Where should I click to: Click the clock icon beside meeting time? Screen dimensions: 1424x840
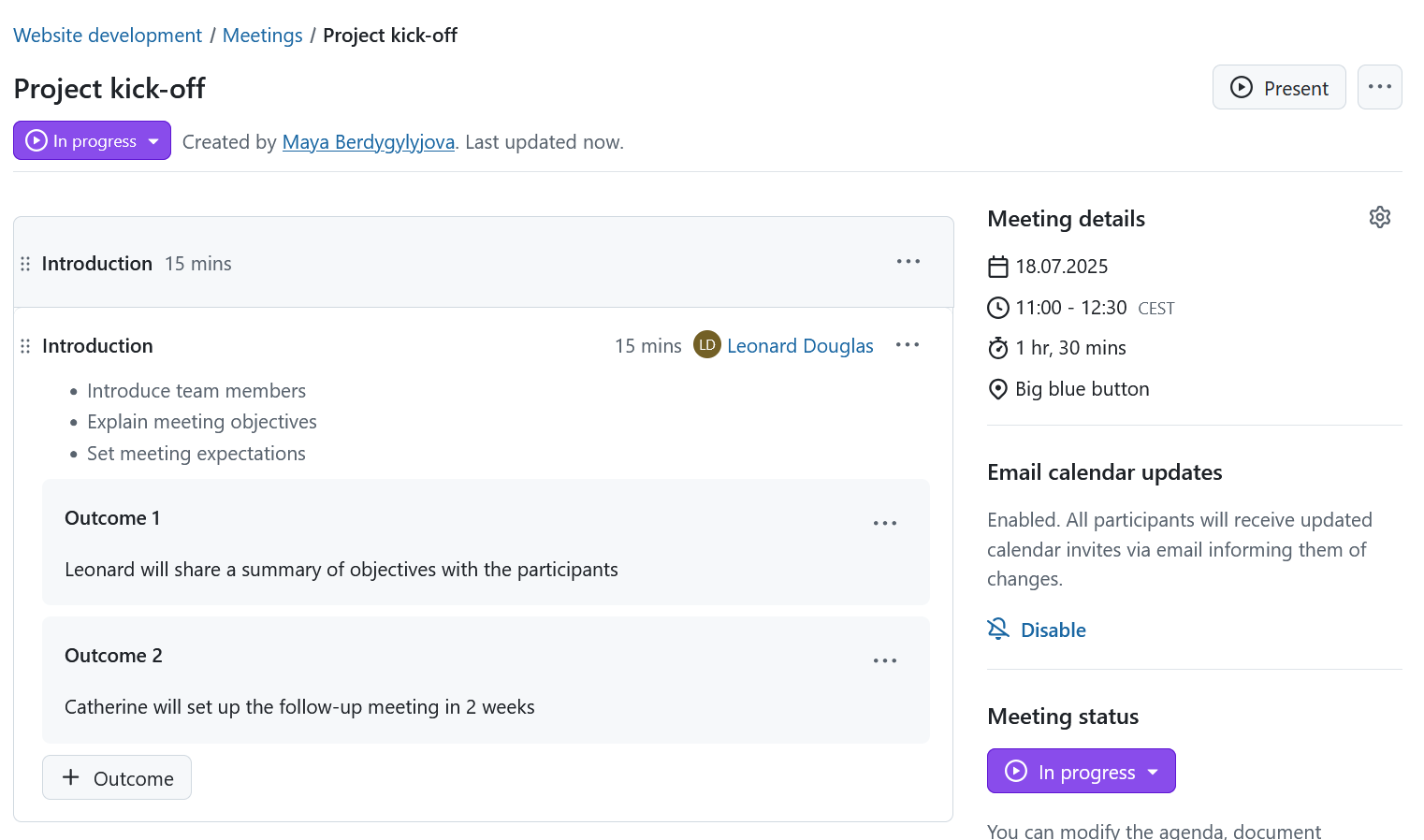(x=997, y=307)
